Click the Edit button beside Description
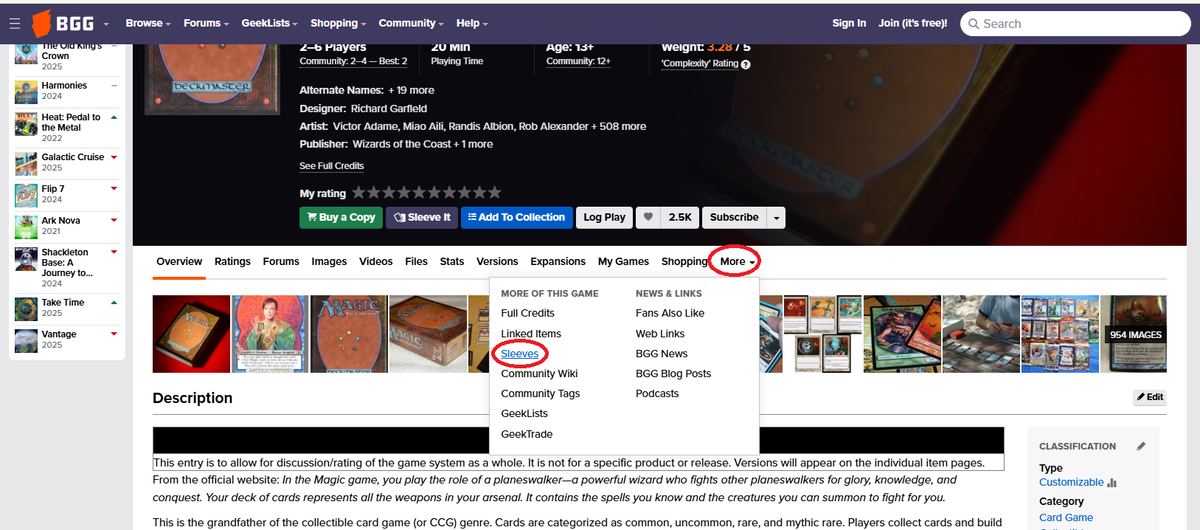1200x530 pixels. pos(1150,397)
